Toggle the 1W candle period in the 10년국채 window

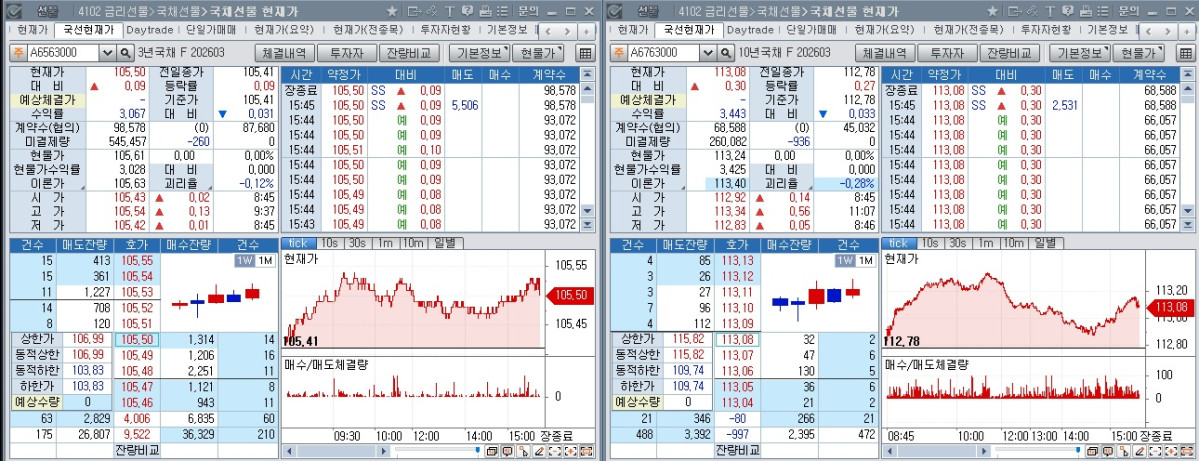844,260
